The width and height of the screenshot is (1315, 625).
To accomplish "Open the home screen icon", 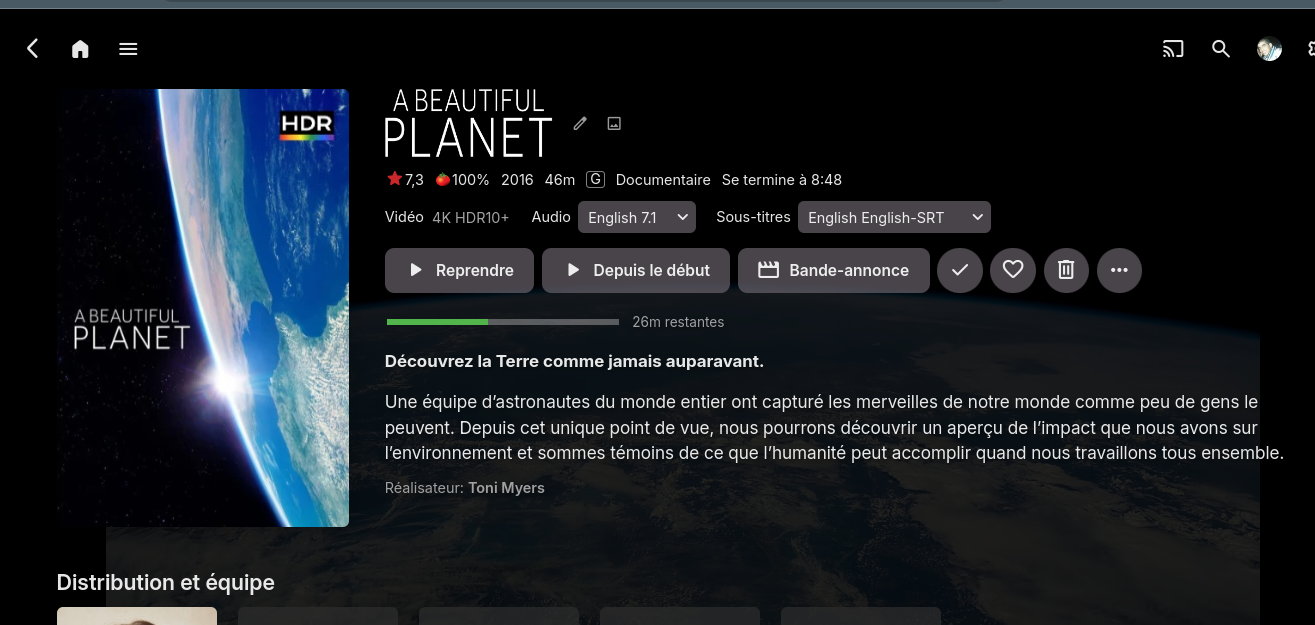I will coord(80,49).
